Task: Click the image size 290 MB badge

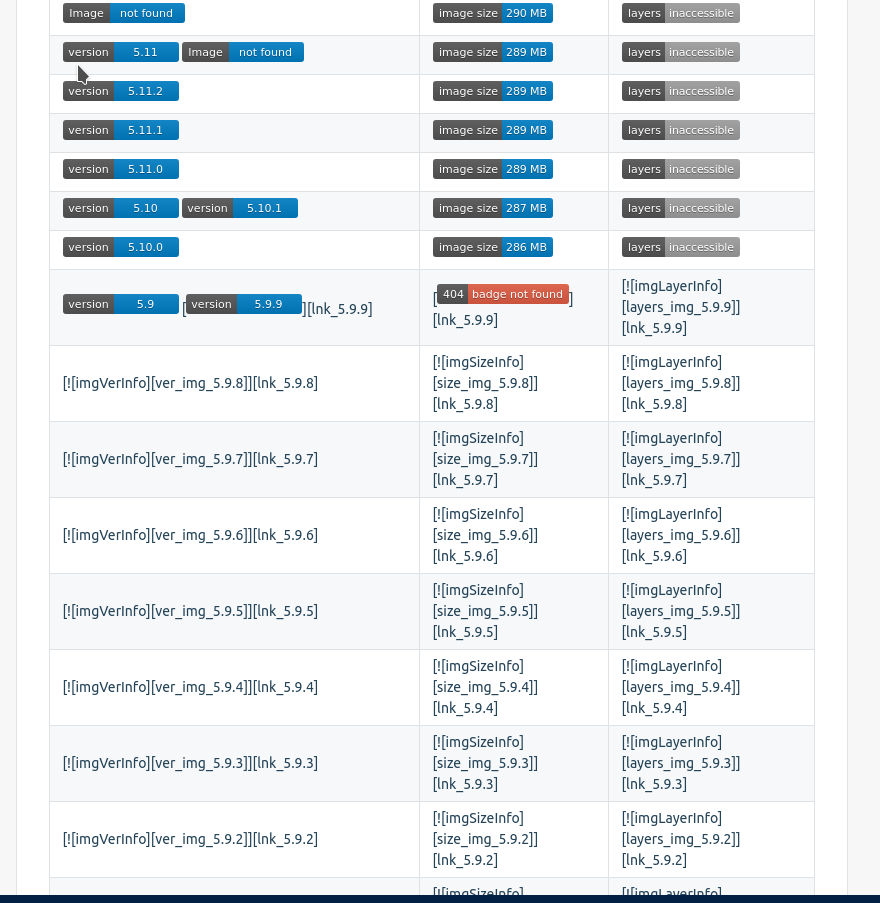Action: point(493,13)
